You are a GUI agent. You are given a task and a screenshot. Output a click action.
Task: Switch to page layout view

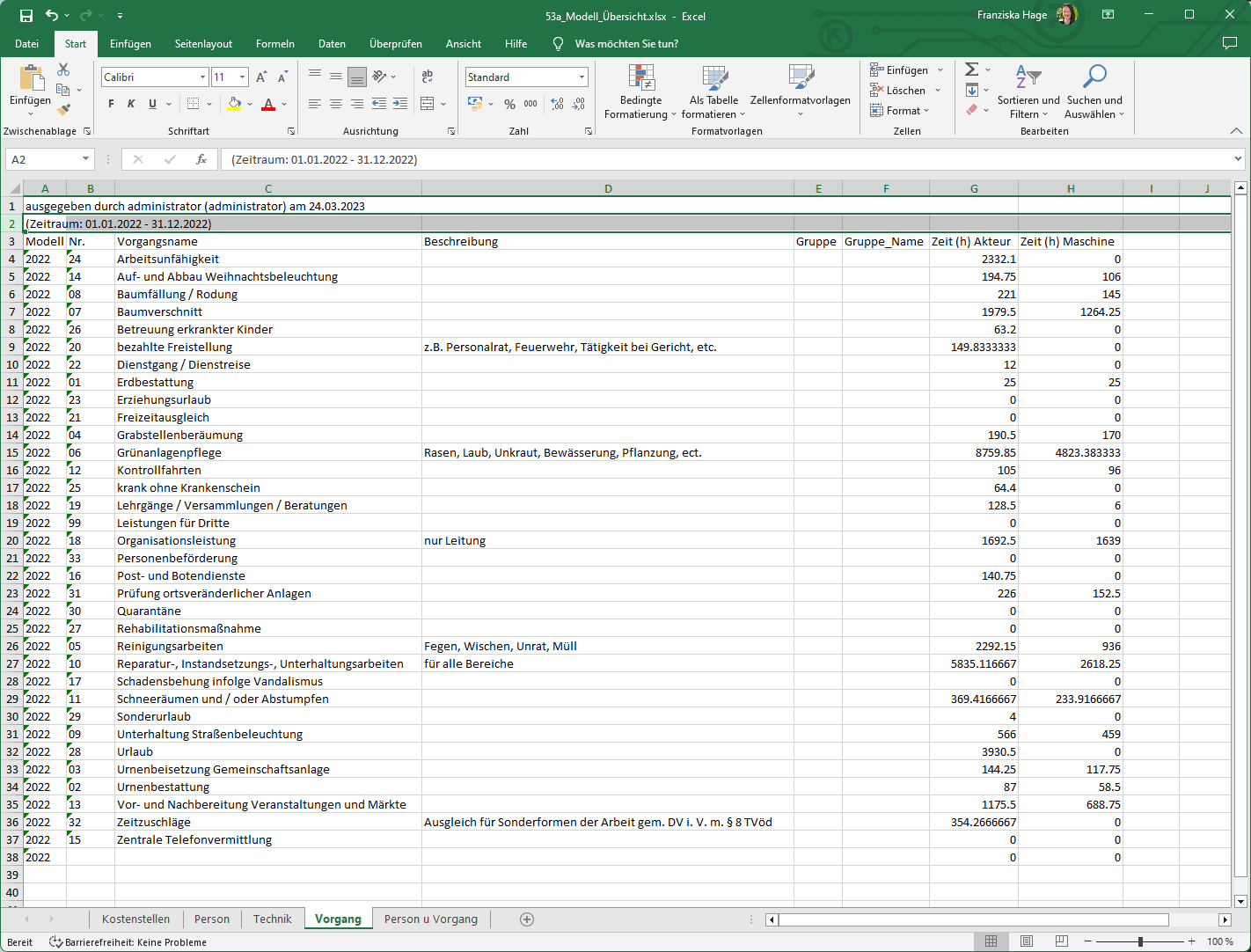1027,941
